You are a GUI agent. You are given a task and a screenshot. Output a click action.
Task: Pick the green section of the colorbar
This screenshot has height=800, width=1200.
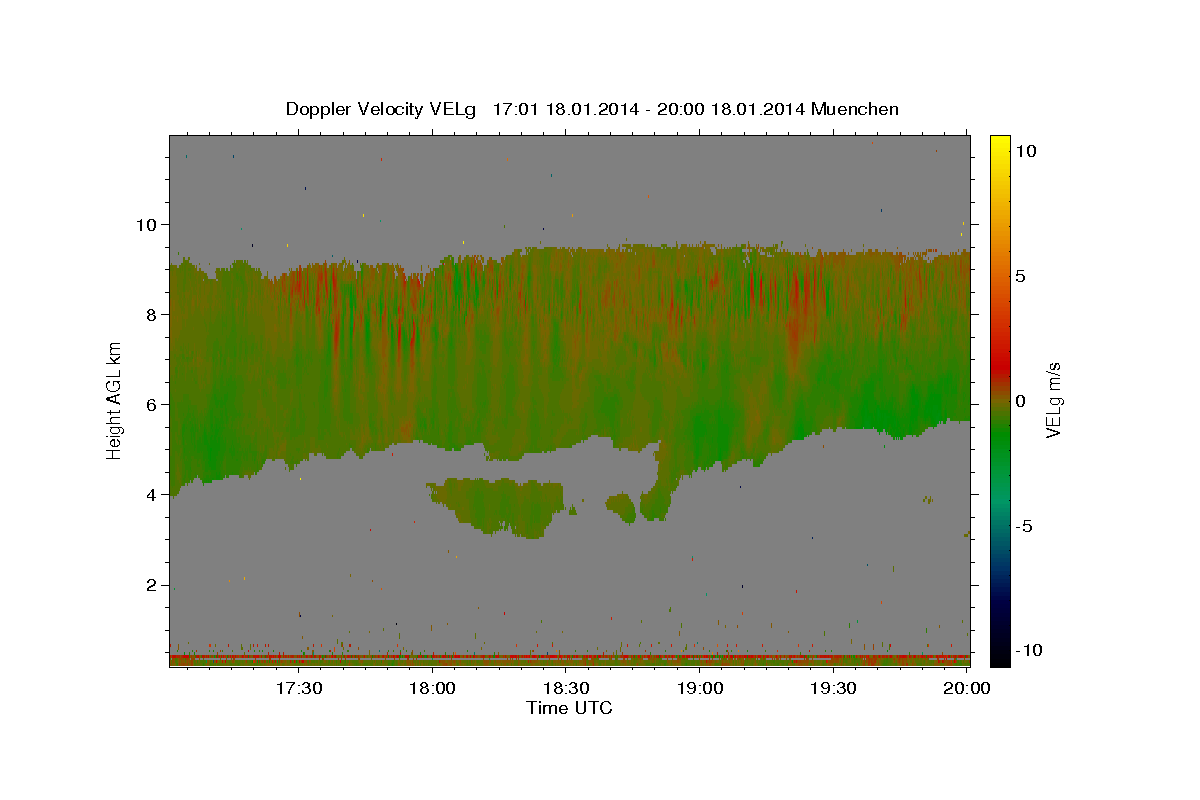tap(1000, 440)
